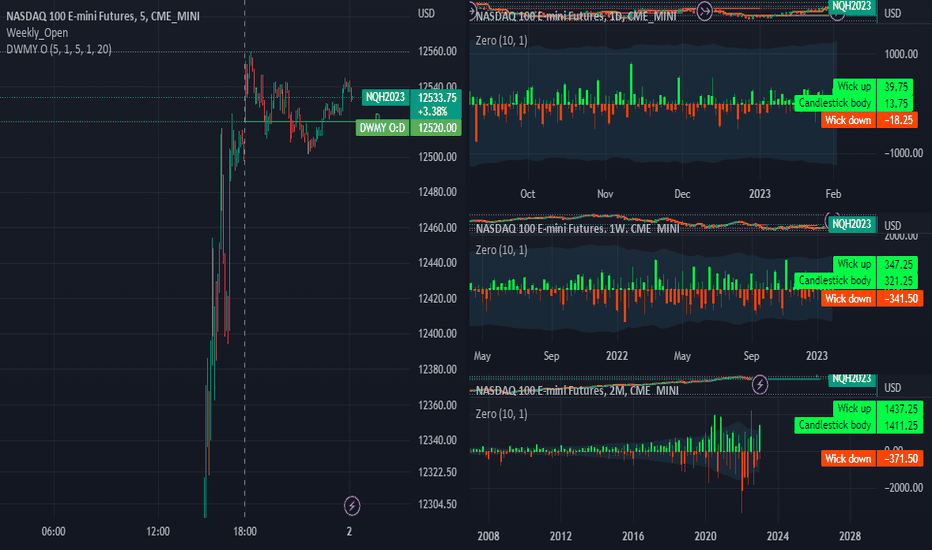Click the 1437.25 wick up value
The height and width of the screenshot is (550, 932).
[900, 408]
